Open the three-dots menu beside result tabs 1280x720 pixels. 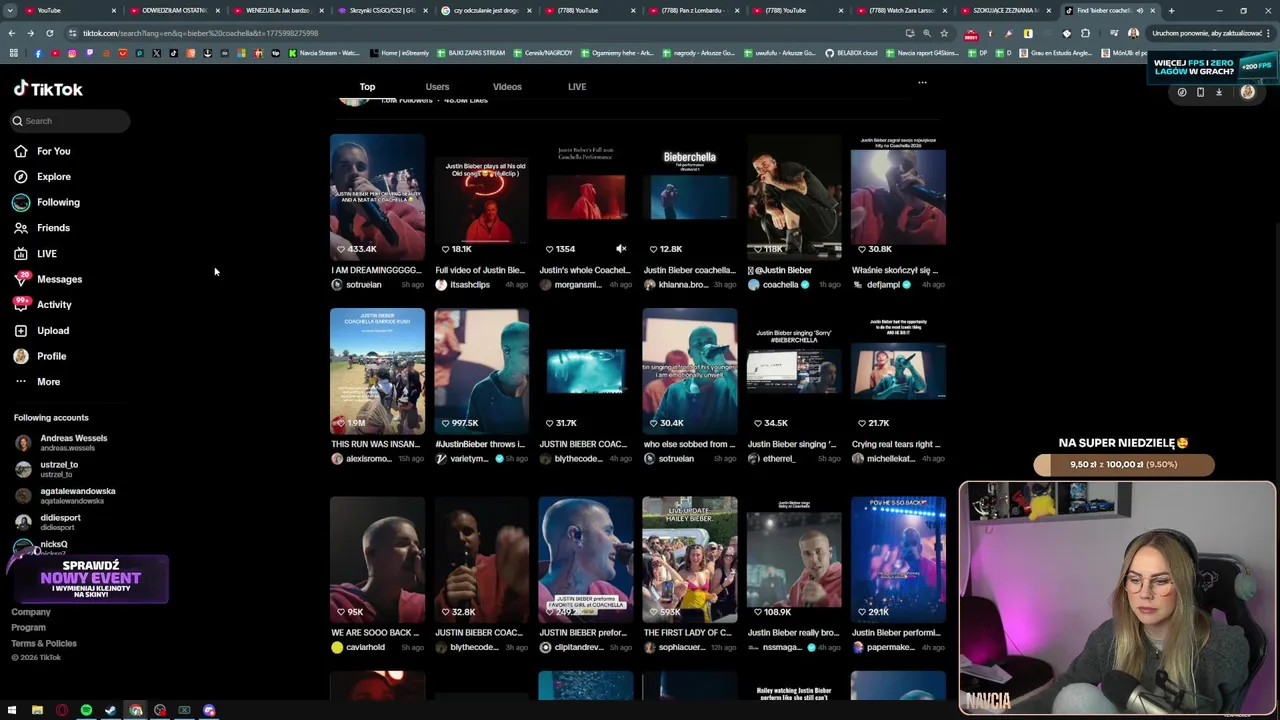pyautogui.click(x=922, y=83)
